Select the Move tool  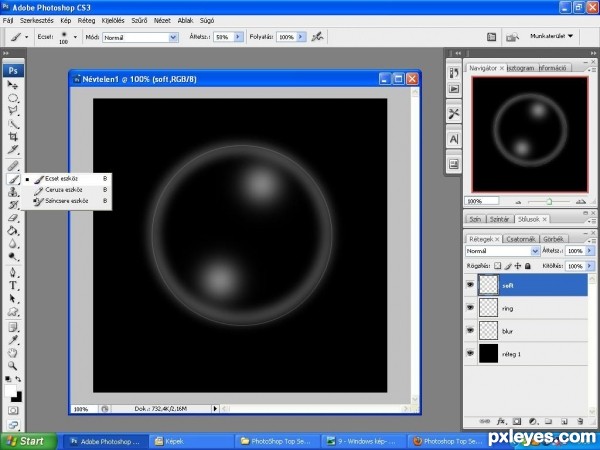(13, 85)
